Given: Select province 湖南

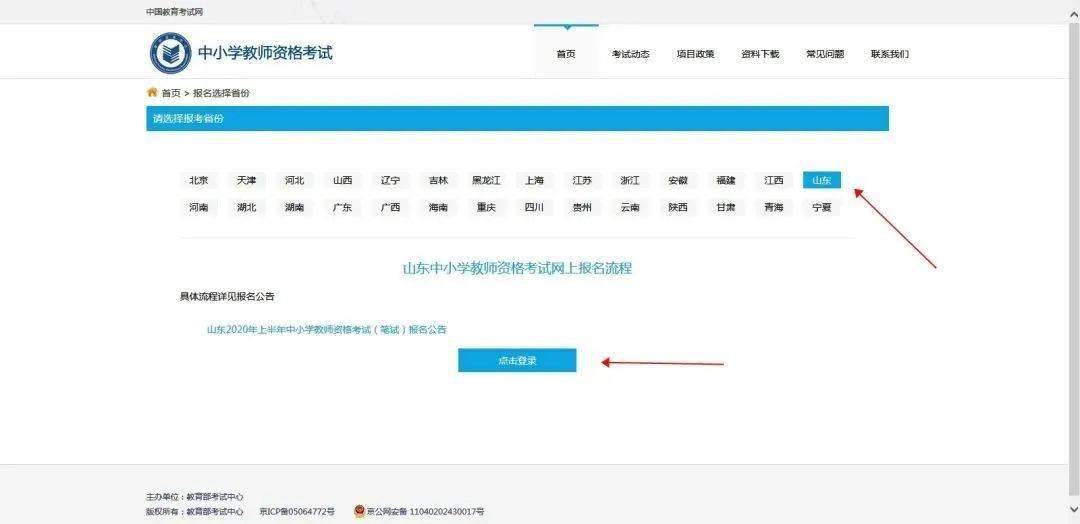Looking at the screenshot, I should coord(295,207).
